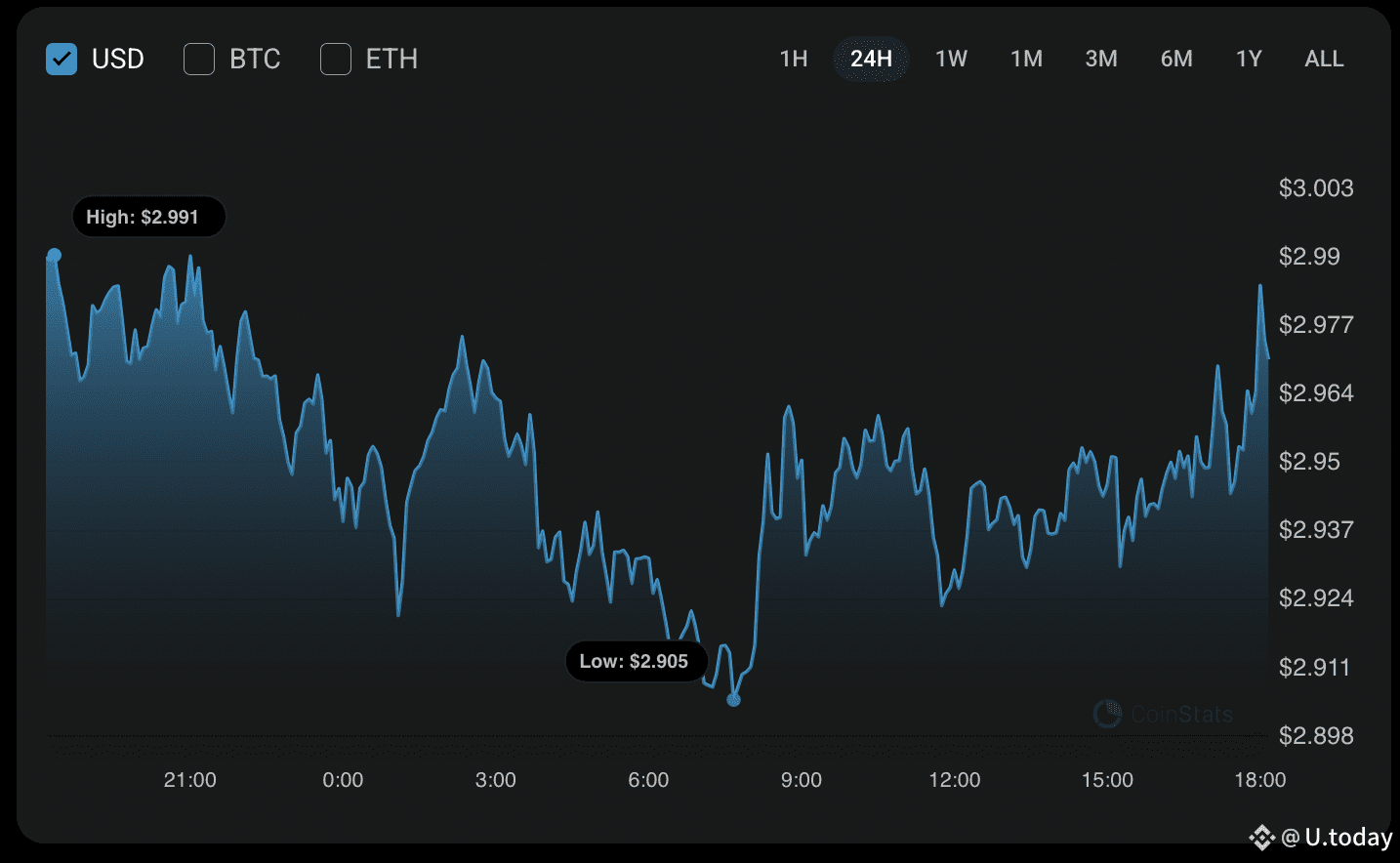Click the 3:00 time axis label
Viewport: 1400px width, 863px height.
click(496, 780)
